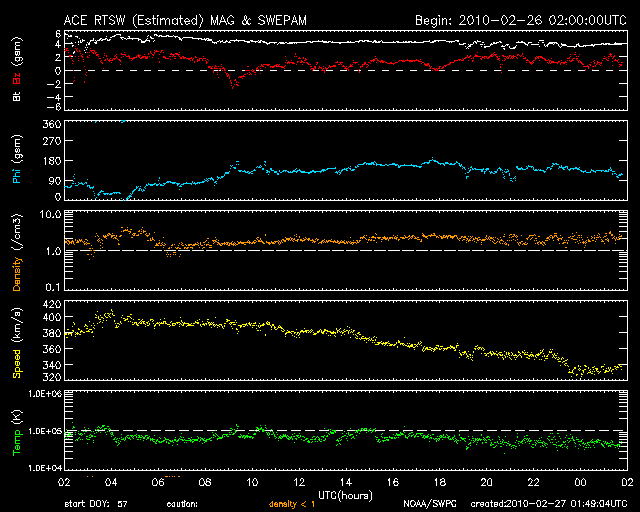The width and height of the screenshot is (640, 512).
Task: Click the '14' hour label on the time axis
Action: [346, 483]
